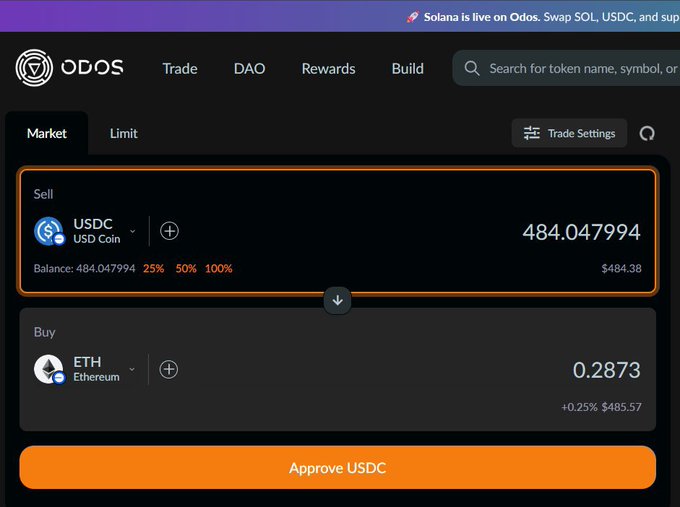Click the ODOS wordmark text
680x507 pixels.
[92, 68]
